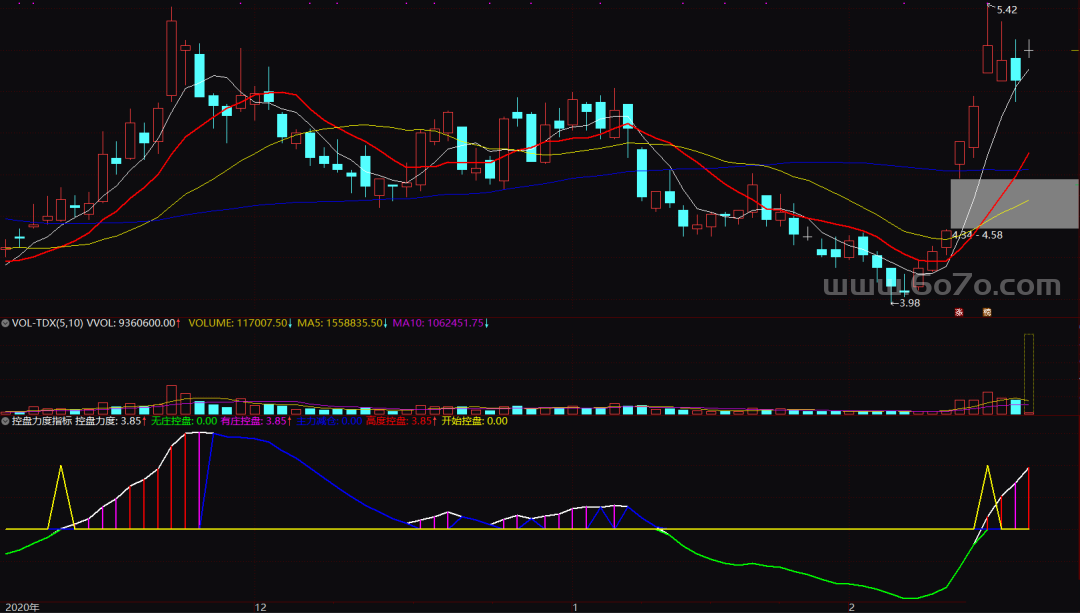Expand the VOL-TDX indicator dropdown arrow

click(x=6, y=324)
